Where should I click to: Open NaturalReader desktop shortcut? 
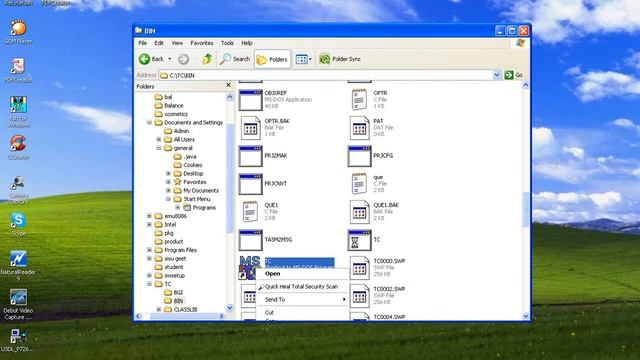pyautogui.click(x=18, y=265)
